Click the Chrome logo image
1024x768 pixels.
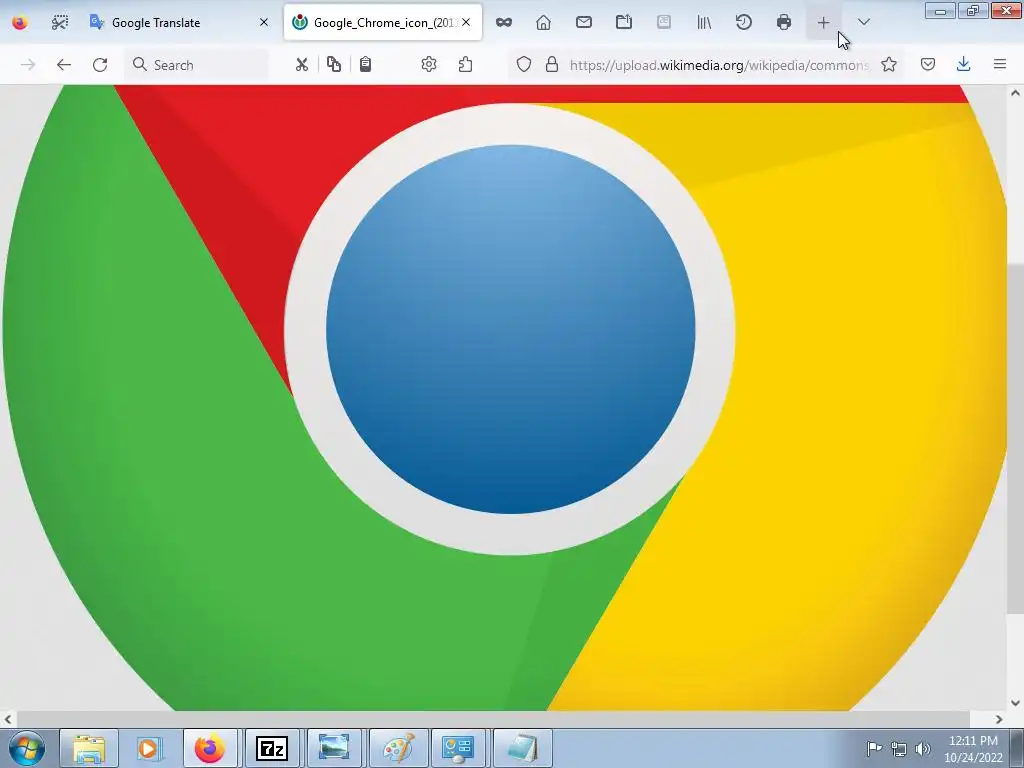point(504,398)
